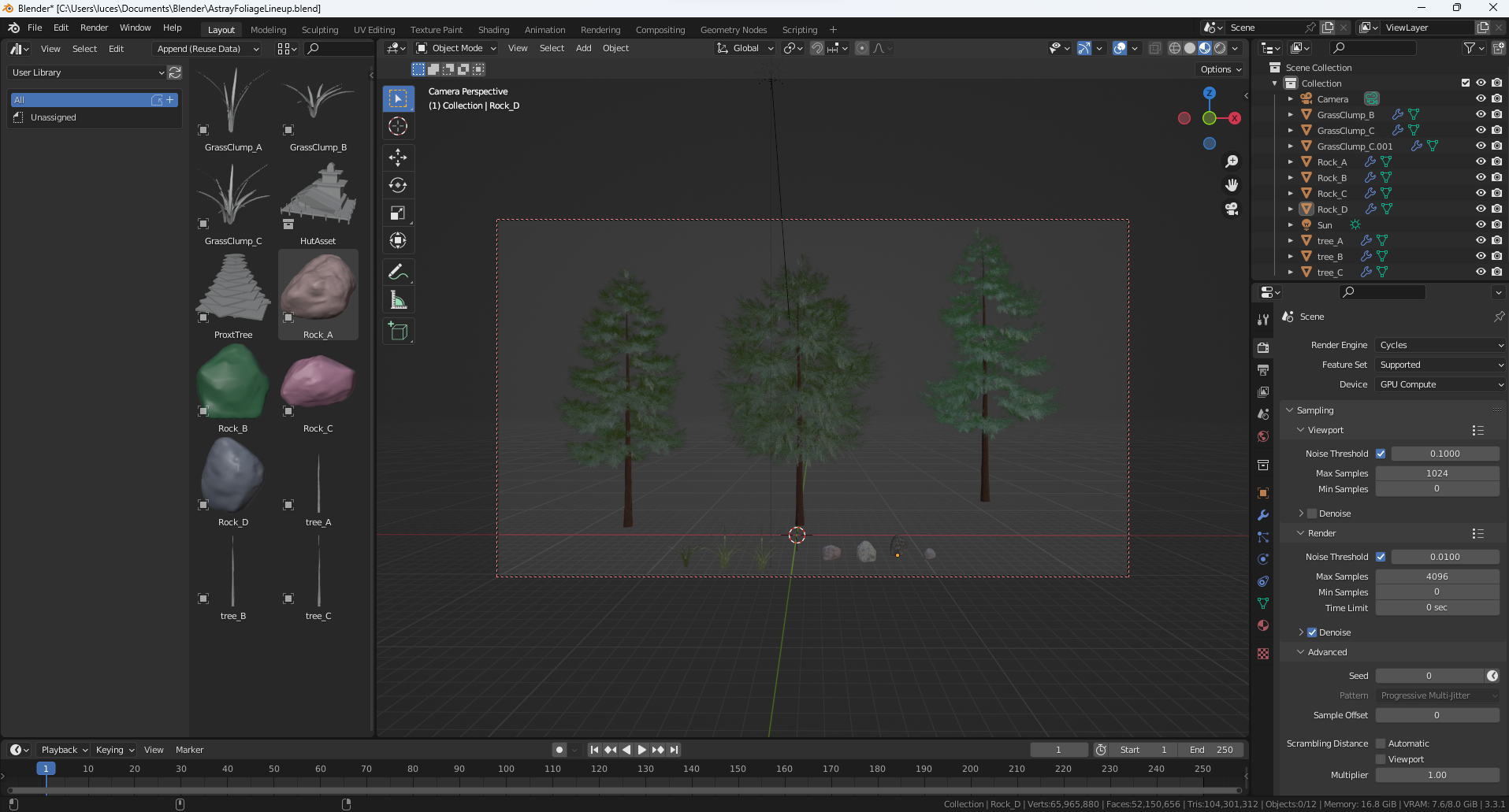Click the Options button in viewport header
This screenshot has width=1509, height=812.
(x=1221, y=69)
